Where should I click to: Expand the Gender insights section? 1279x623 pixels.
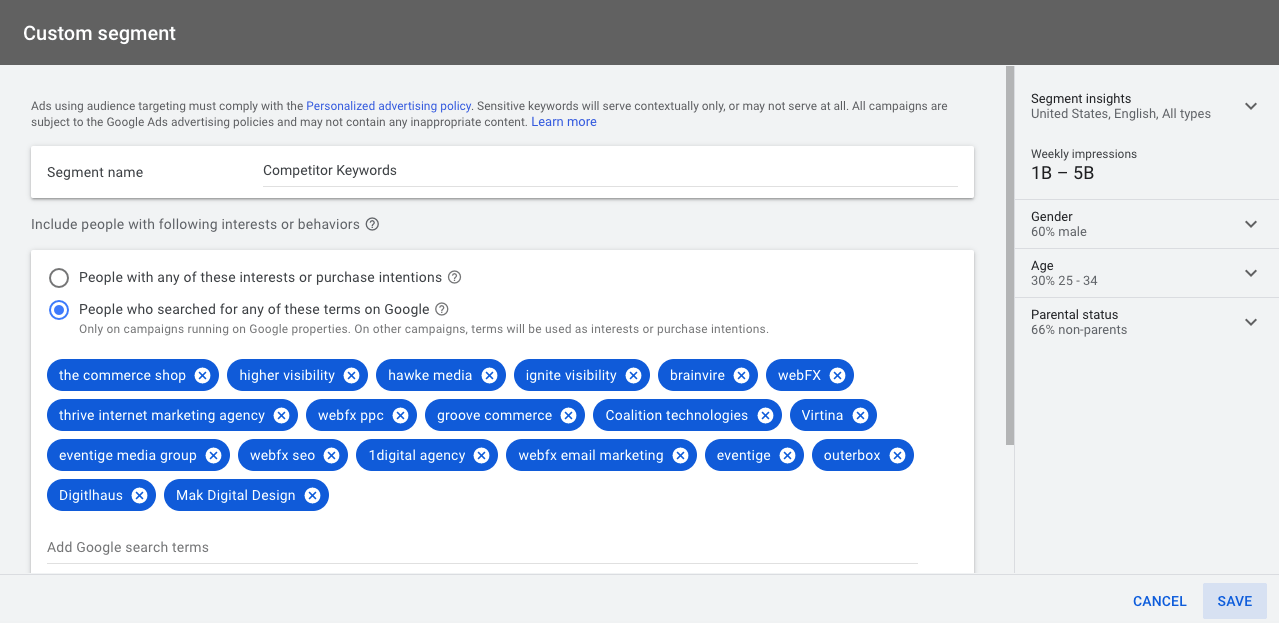point(1250,224)
